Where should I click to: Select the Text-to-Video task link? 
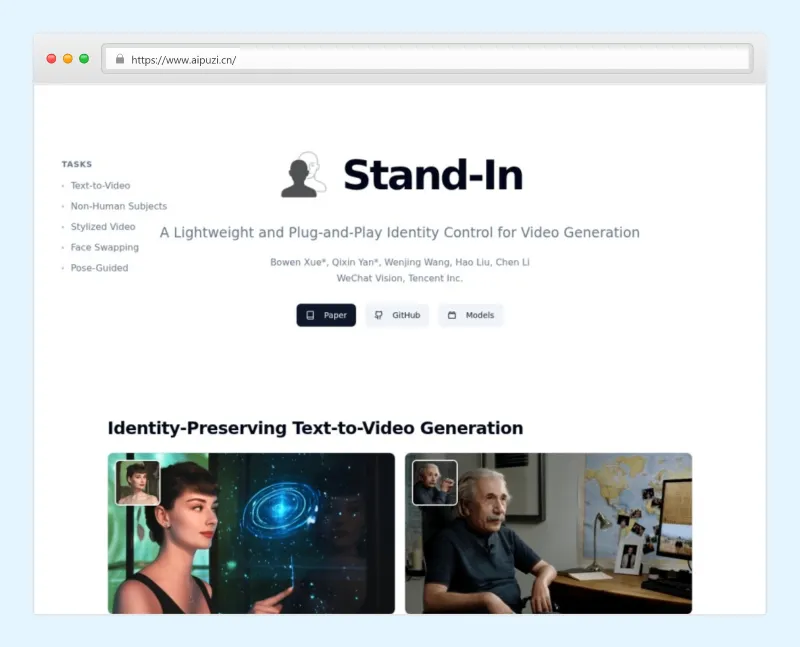(x=100, y=185)
